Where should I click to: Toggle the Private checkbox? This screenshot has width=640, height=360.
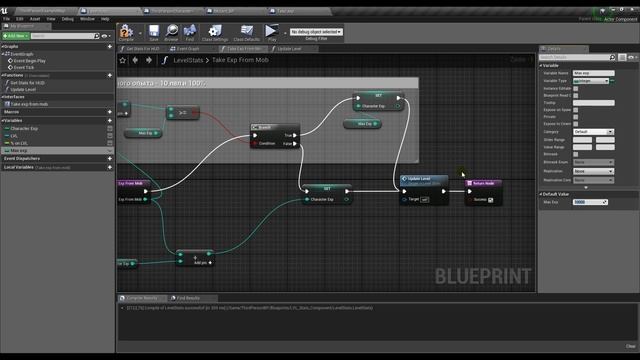pos(576,117)
